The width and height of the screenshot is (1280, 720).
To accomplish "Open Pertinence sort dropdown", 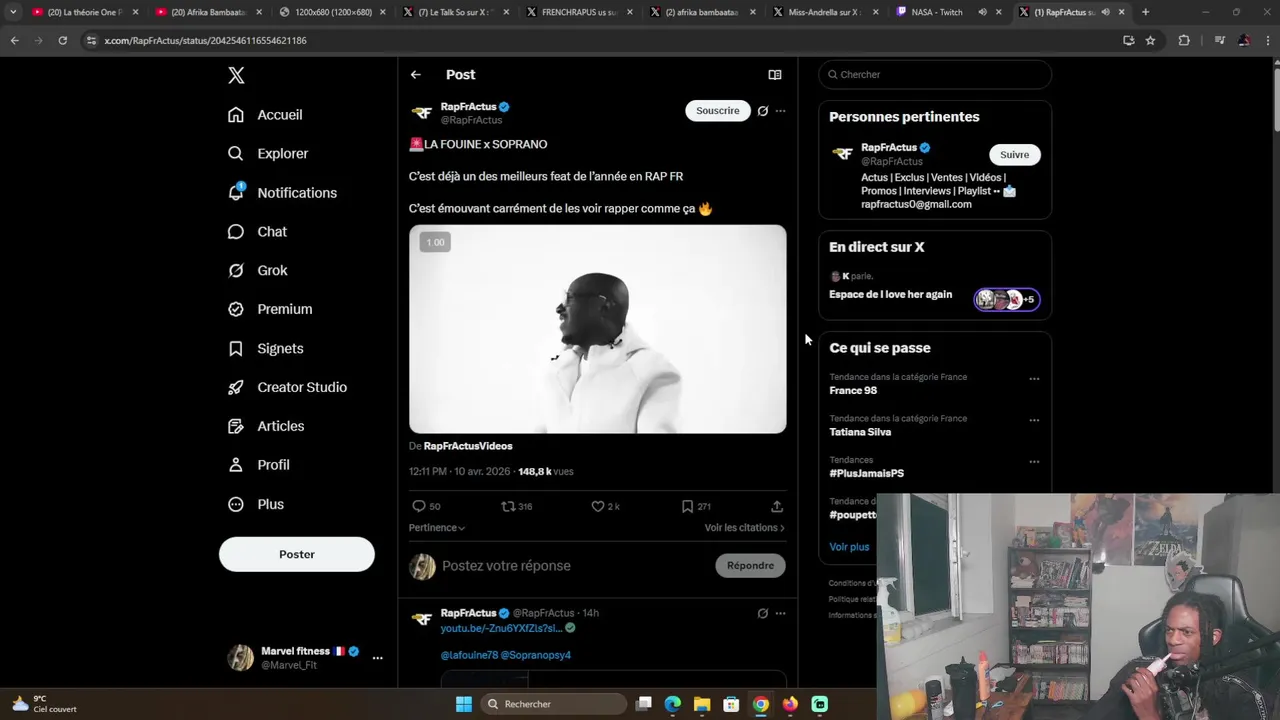I will (x=437, y=528).
